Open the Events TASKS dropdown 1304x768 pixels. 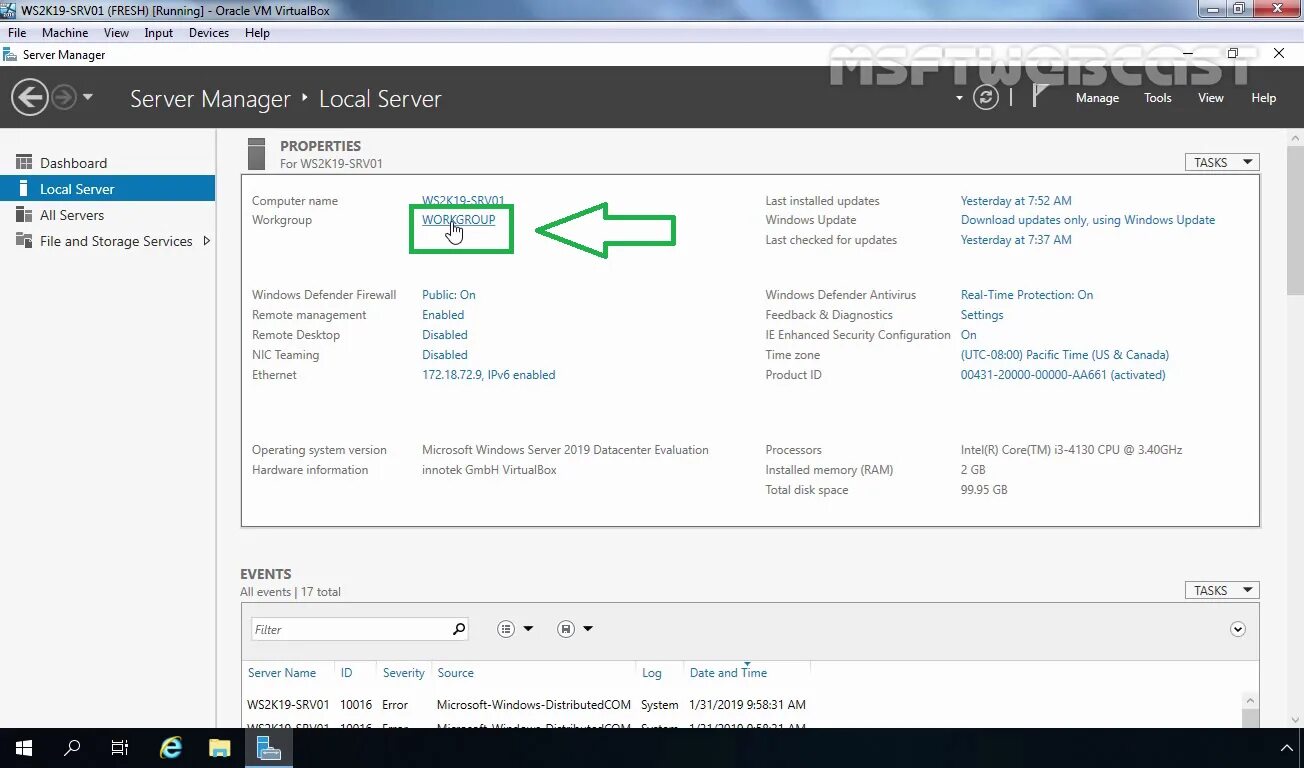(x=1222, y=590)
